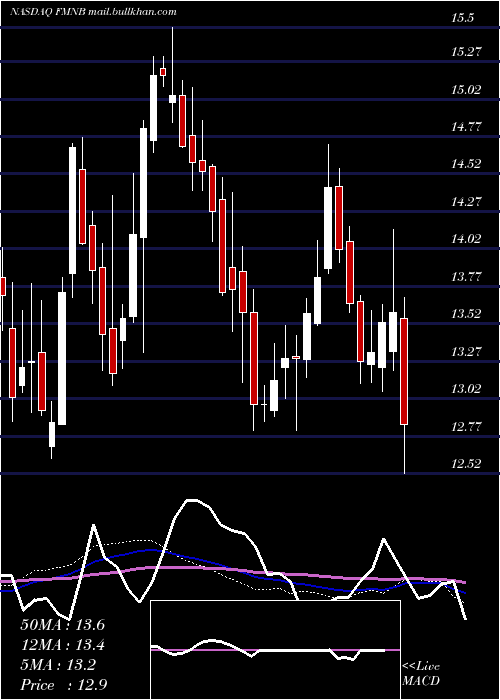
Task: Click the 13.02 price axis label
Action: (x=466, y=389)
